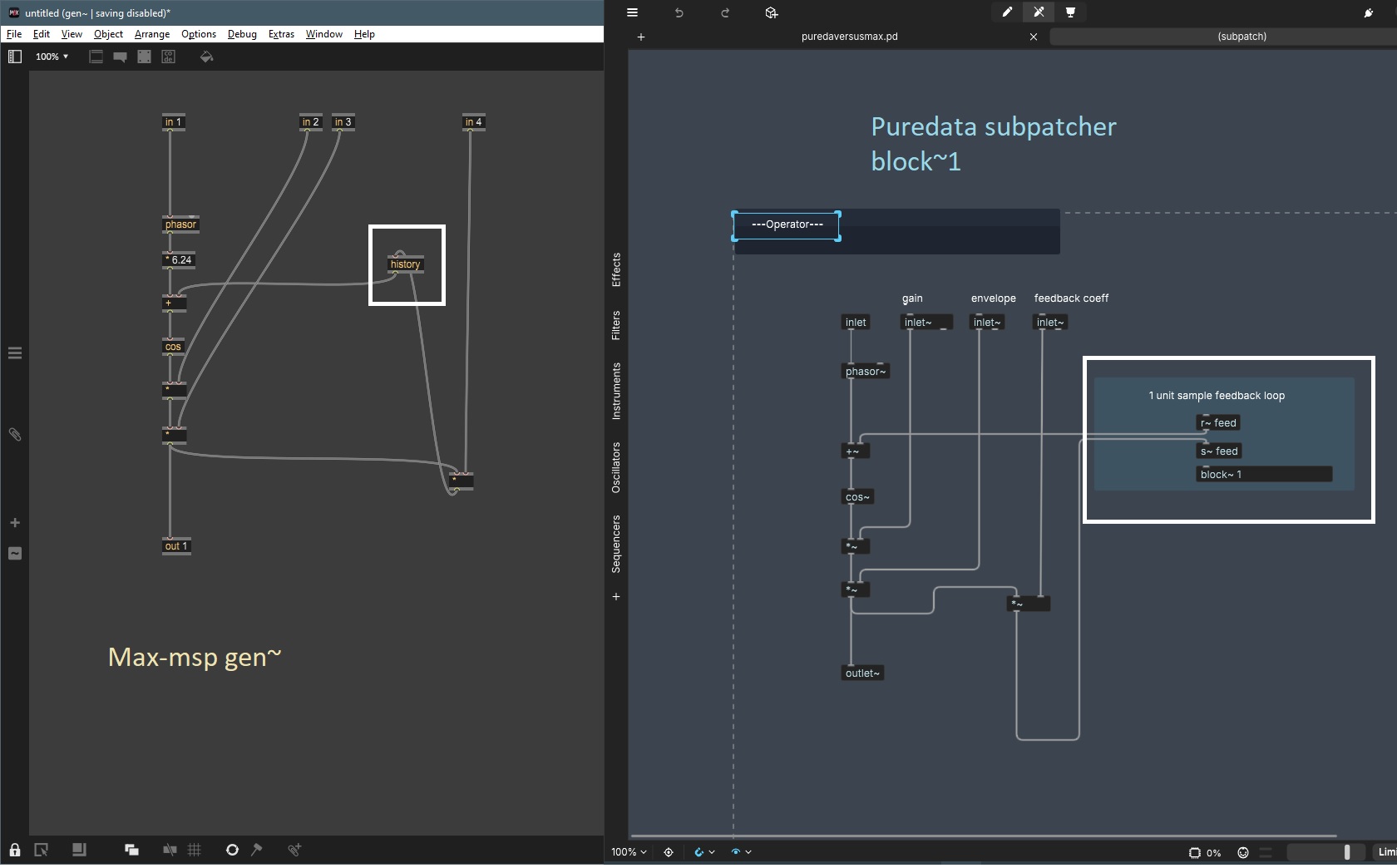Select the phasor object in gen~ patcher
Image resolution: width=1397 pixels, height=868 pixels.
pos(180,224)
